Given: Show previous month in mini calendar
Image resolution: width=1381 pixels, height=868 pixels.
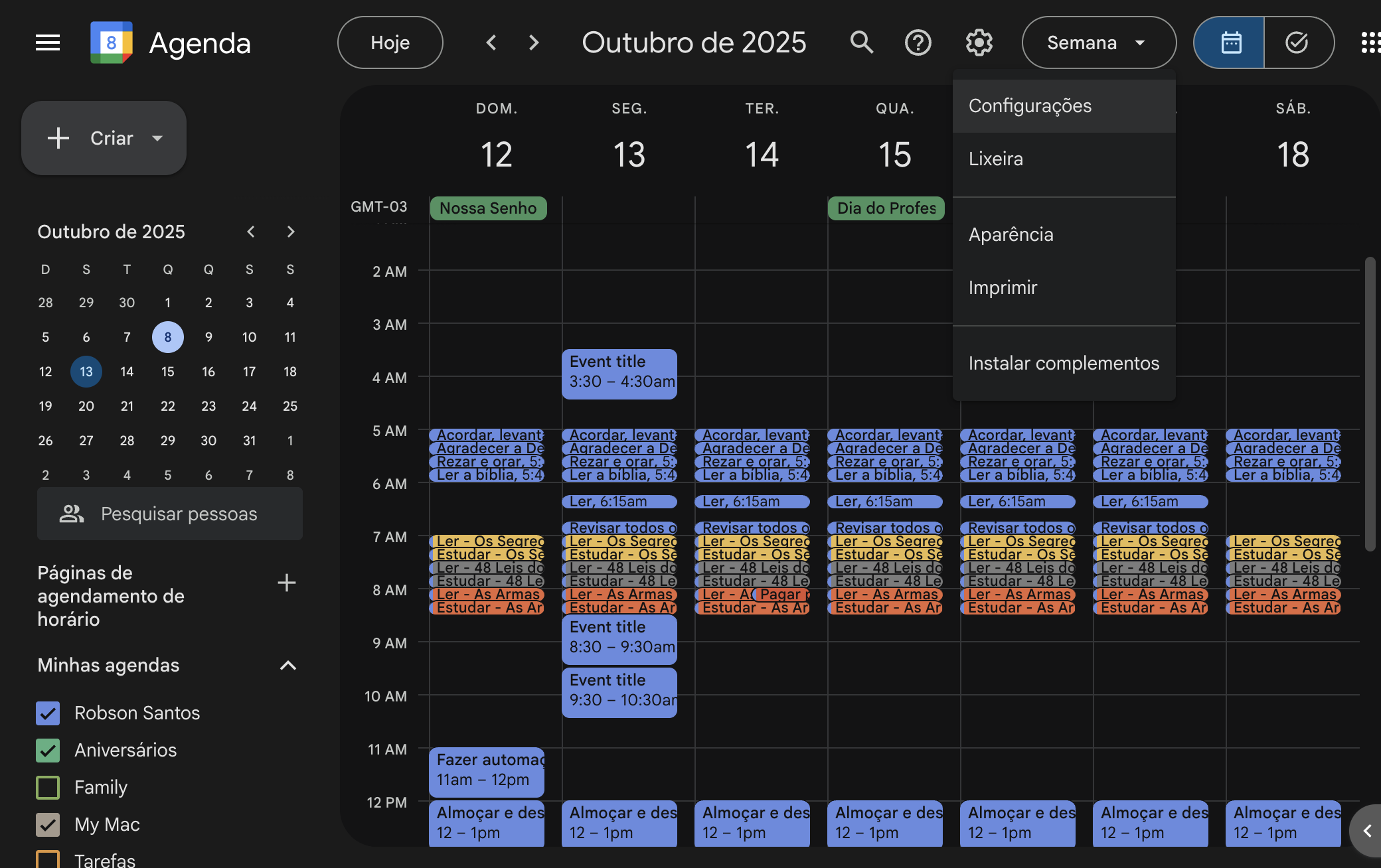Looking at the screenshot, I should pyautogui.click(x=251, y=232).
